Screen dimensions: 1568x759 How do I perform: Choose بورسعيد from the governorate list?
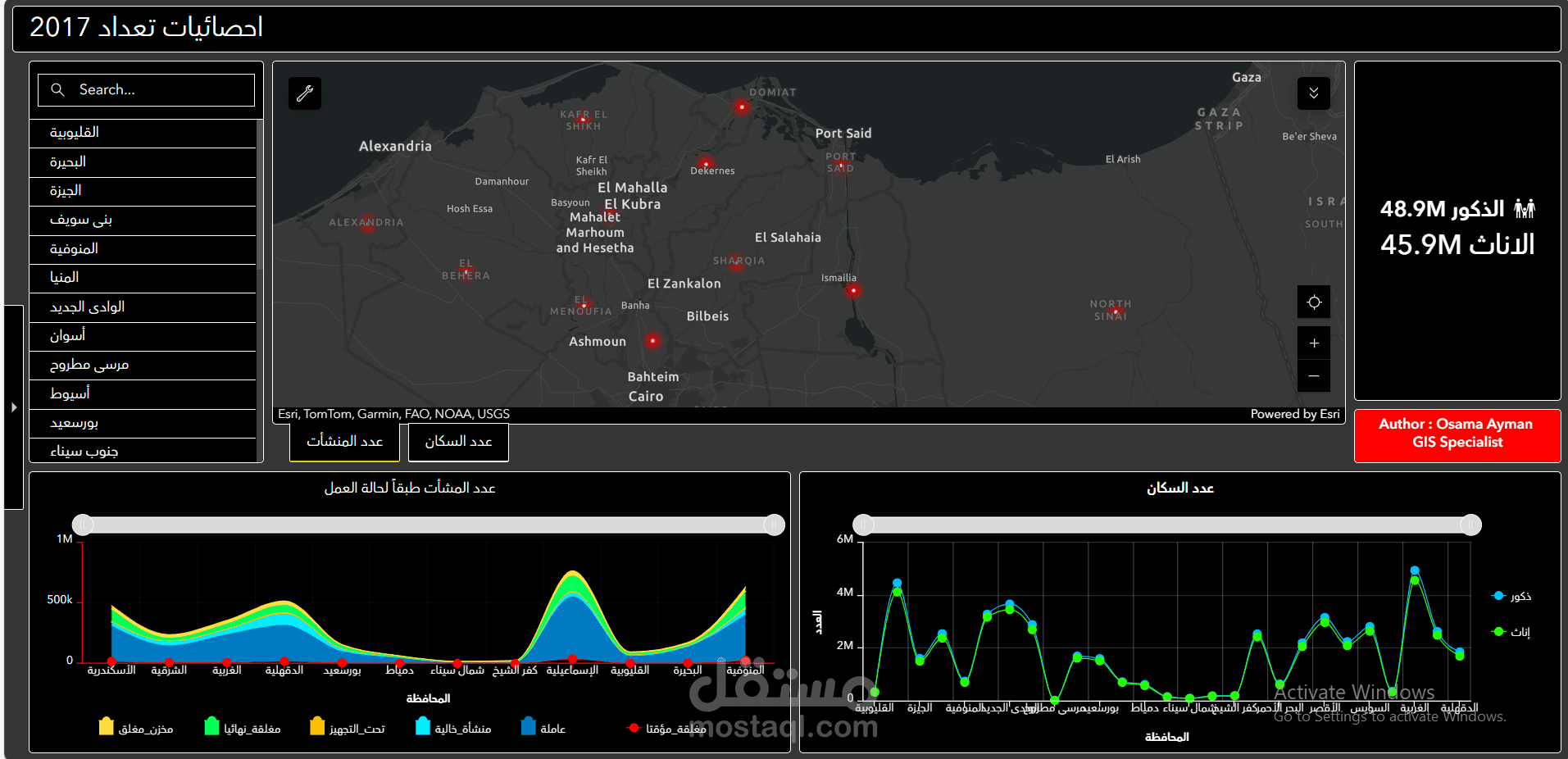(x=143, y=423)
